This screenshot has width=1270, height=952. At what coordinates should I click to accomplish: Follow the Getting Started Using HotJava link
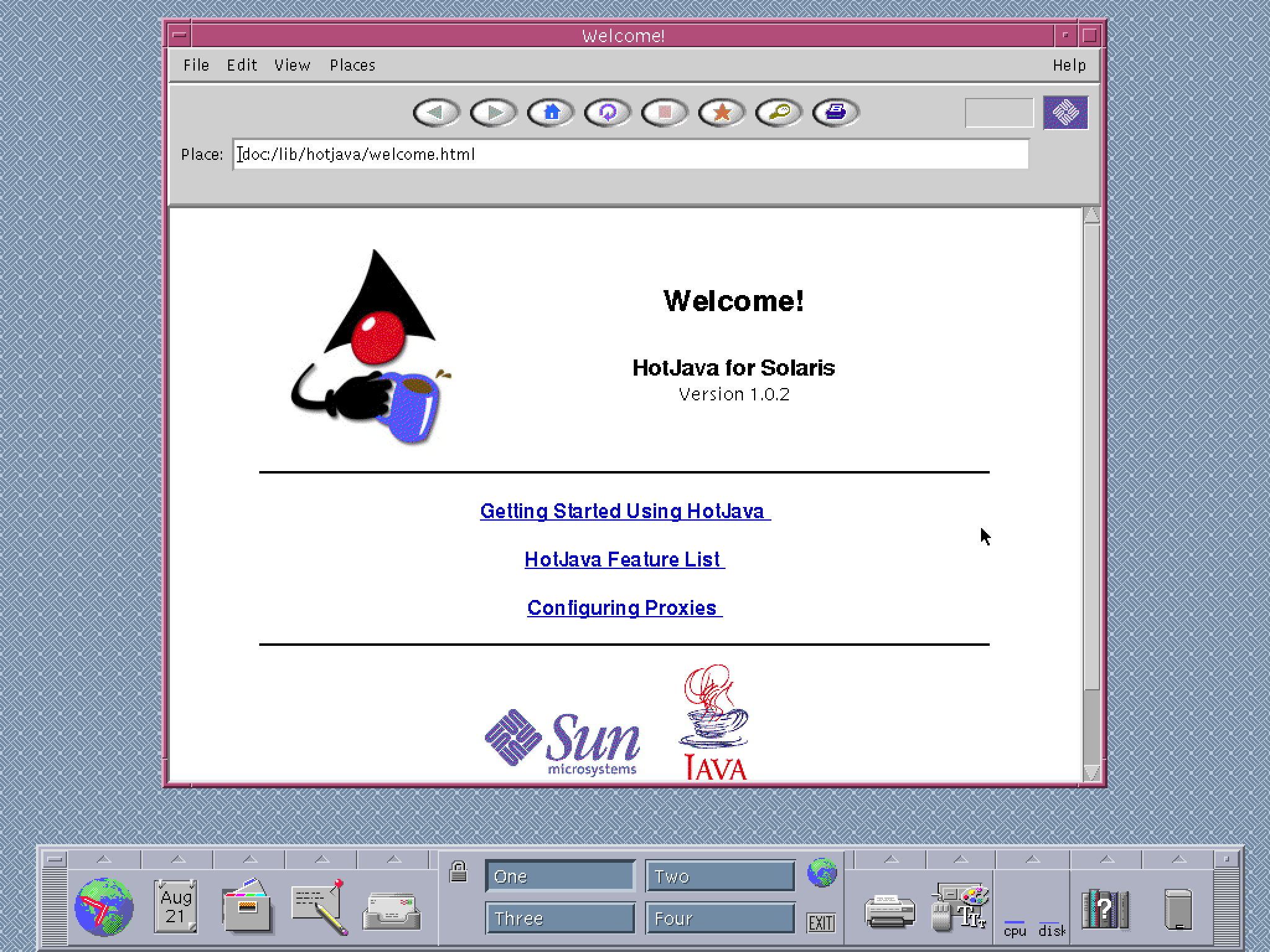(x=624, y=511)
